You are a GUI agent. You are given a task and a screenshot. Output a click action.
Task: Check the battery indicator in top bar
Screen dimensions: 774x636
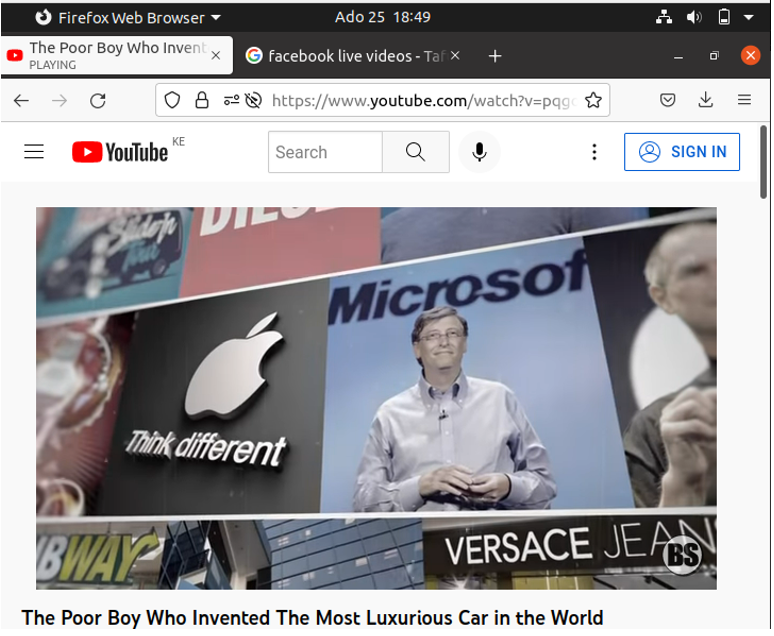click(724, 17)
